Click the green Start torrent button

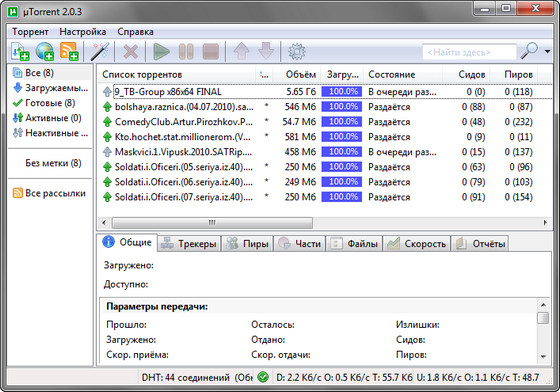(161, 52)
